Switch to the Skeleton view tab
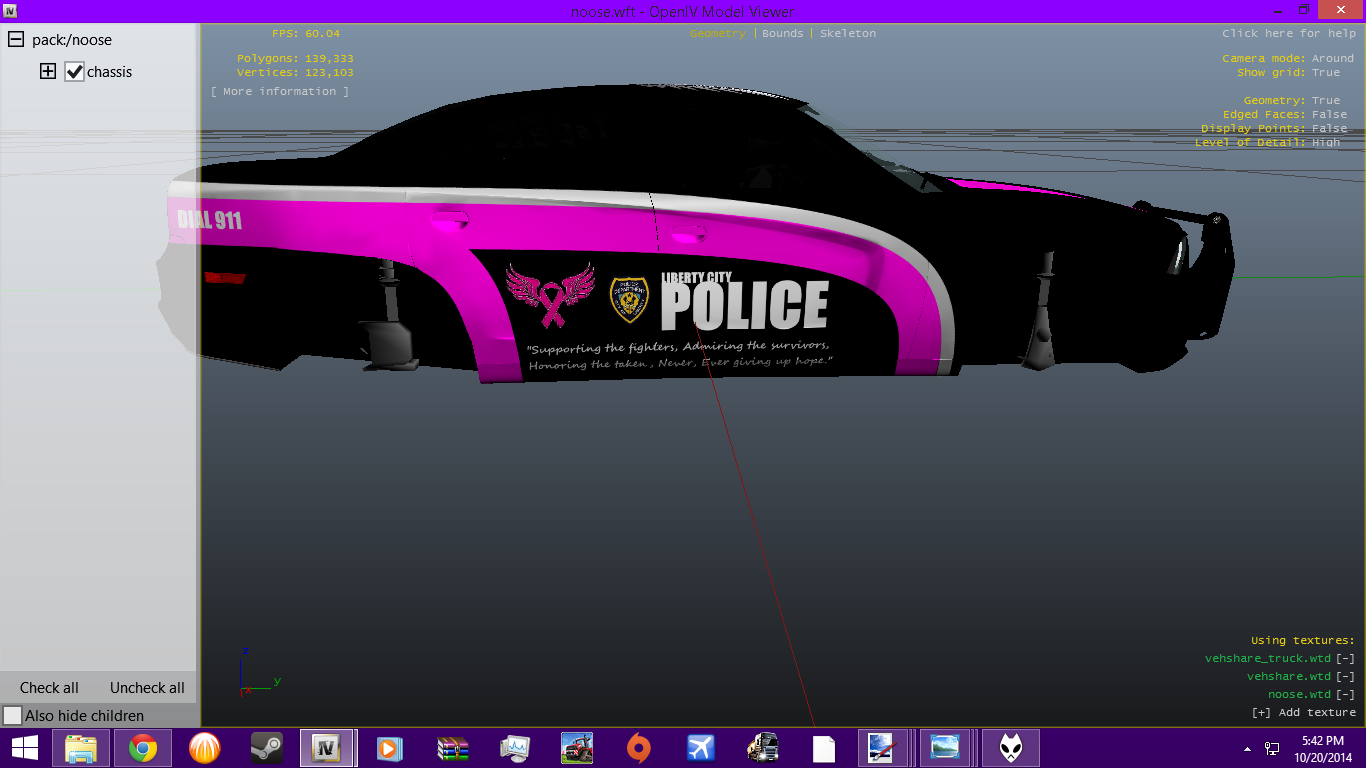Image resolution: width=1366 pixels, height=768 pixels. 848,34
